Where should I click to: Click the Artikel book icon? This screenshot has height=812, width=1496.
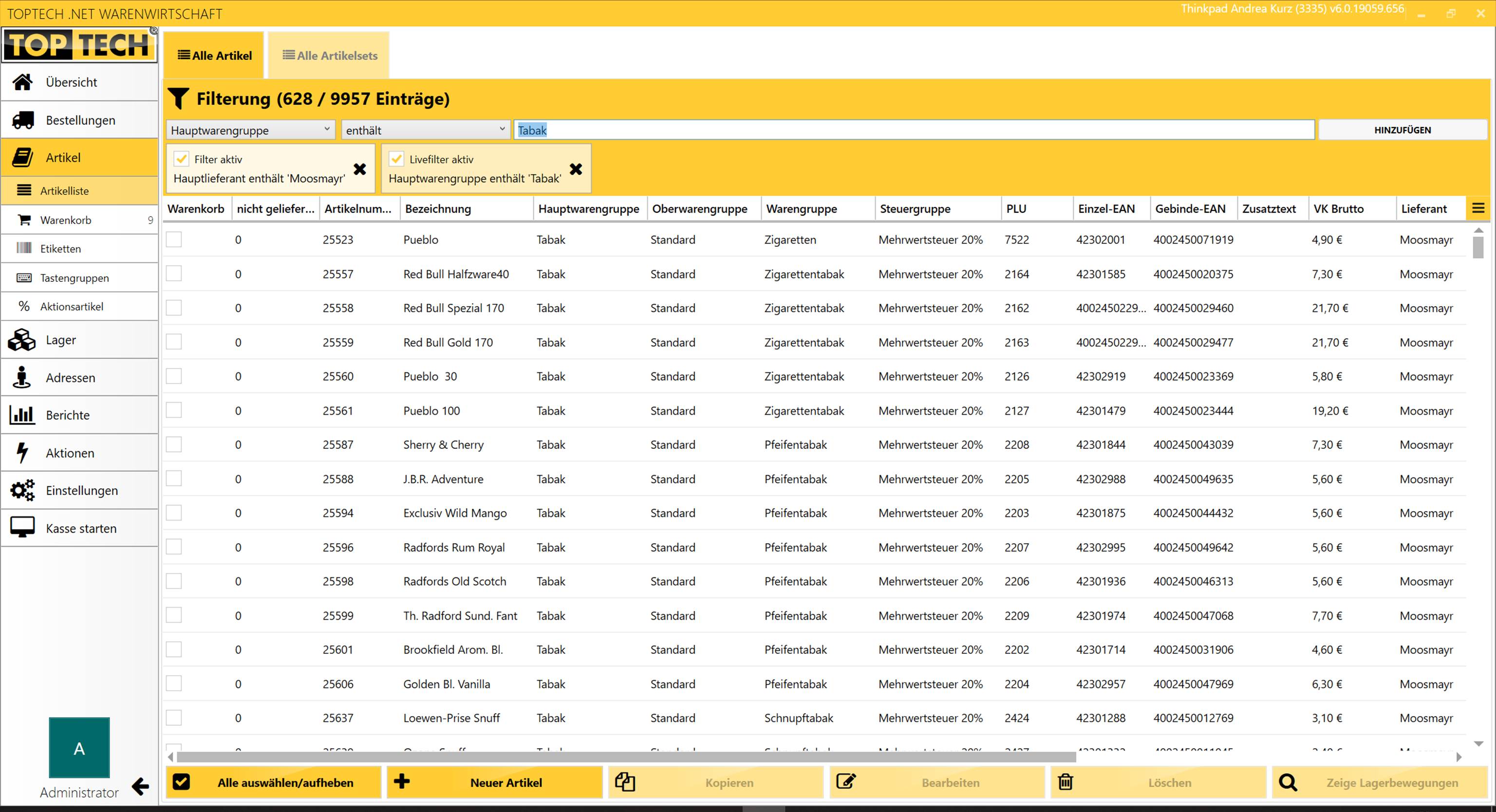(x=23, y=157)
